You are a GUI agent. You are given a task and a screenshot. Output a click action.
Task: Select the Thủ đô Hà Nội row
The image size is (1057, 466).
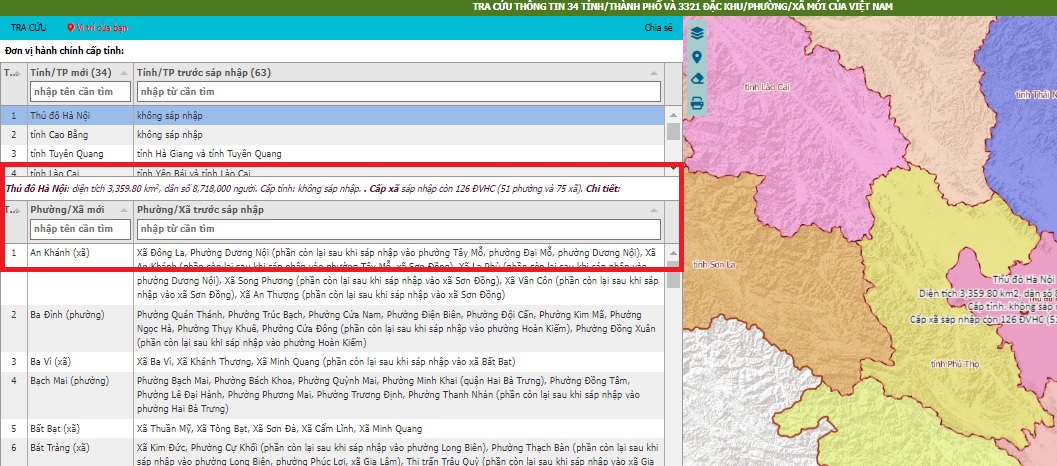[332, 116]
